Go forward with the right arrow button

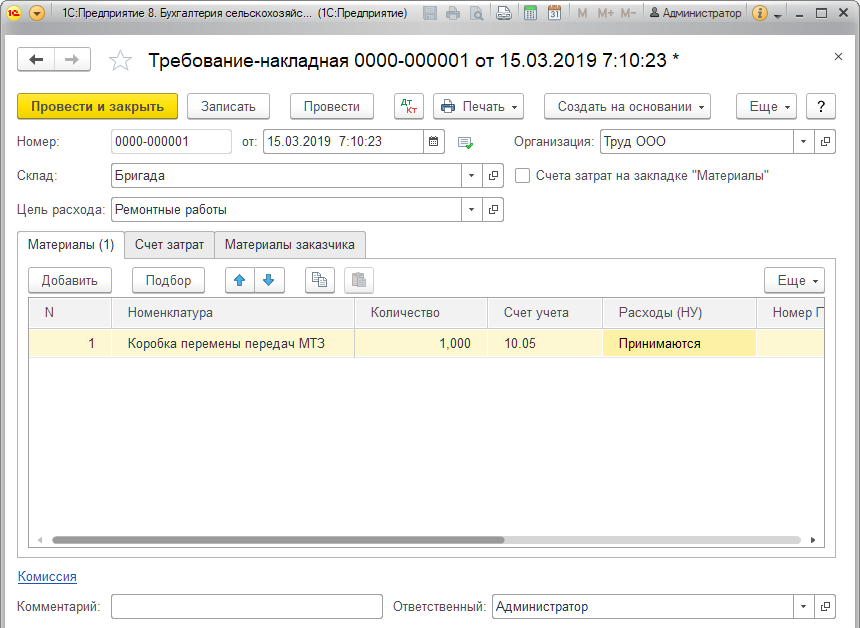pyautogui.click(x=72, y=60)
